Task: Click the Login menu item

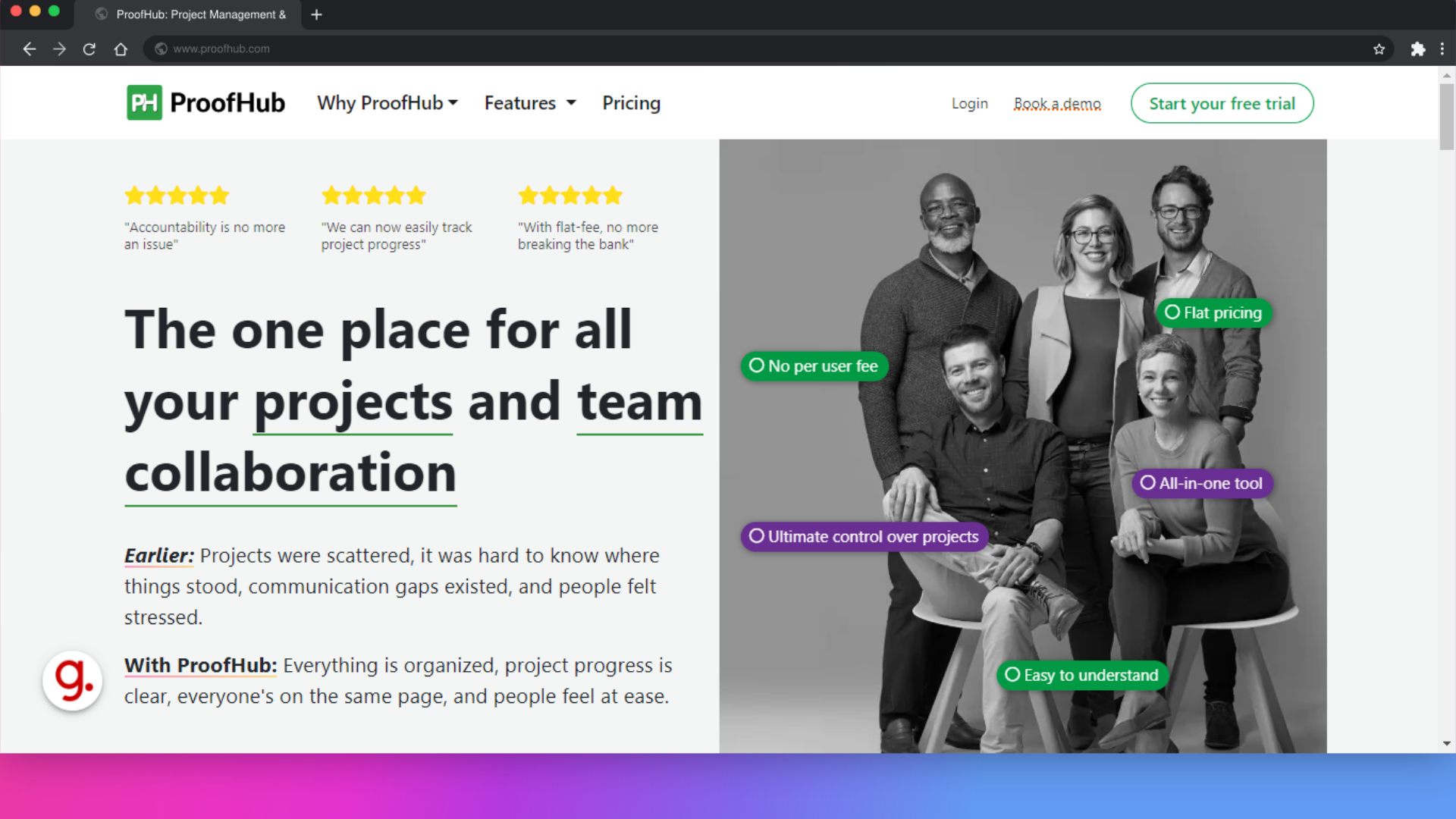Action: pos(969,103)
